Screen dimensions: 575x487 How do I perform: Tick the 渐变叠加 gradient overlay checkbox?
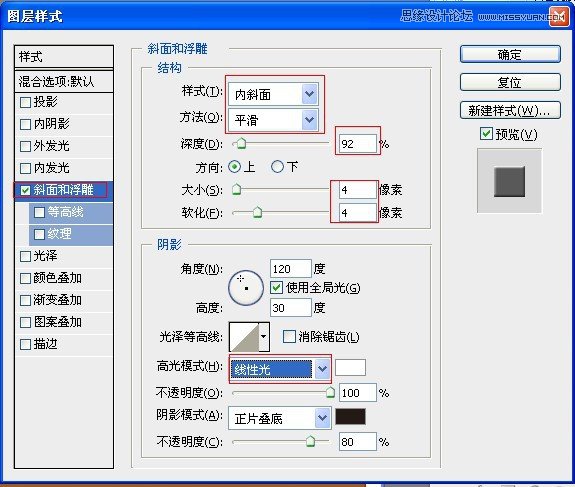(x=25, y=300)
